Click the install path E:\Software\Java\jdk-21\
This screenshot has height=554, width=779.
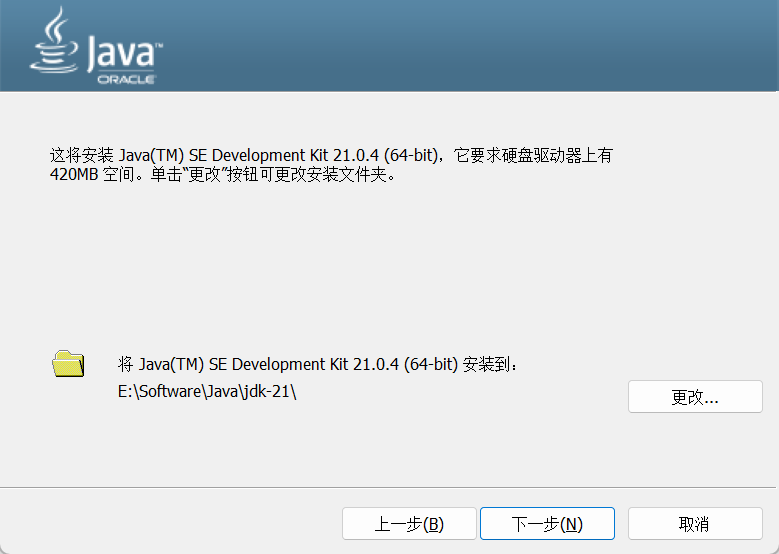[x=207, y=392]
